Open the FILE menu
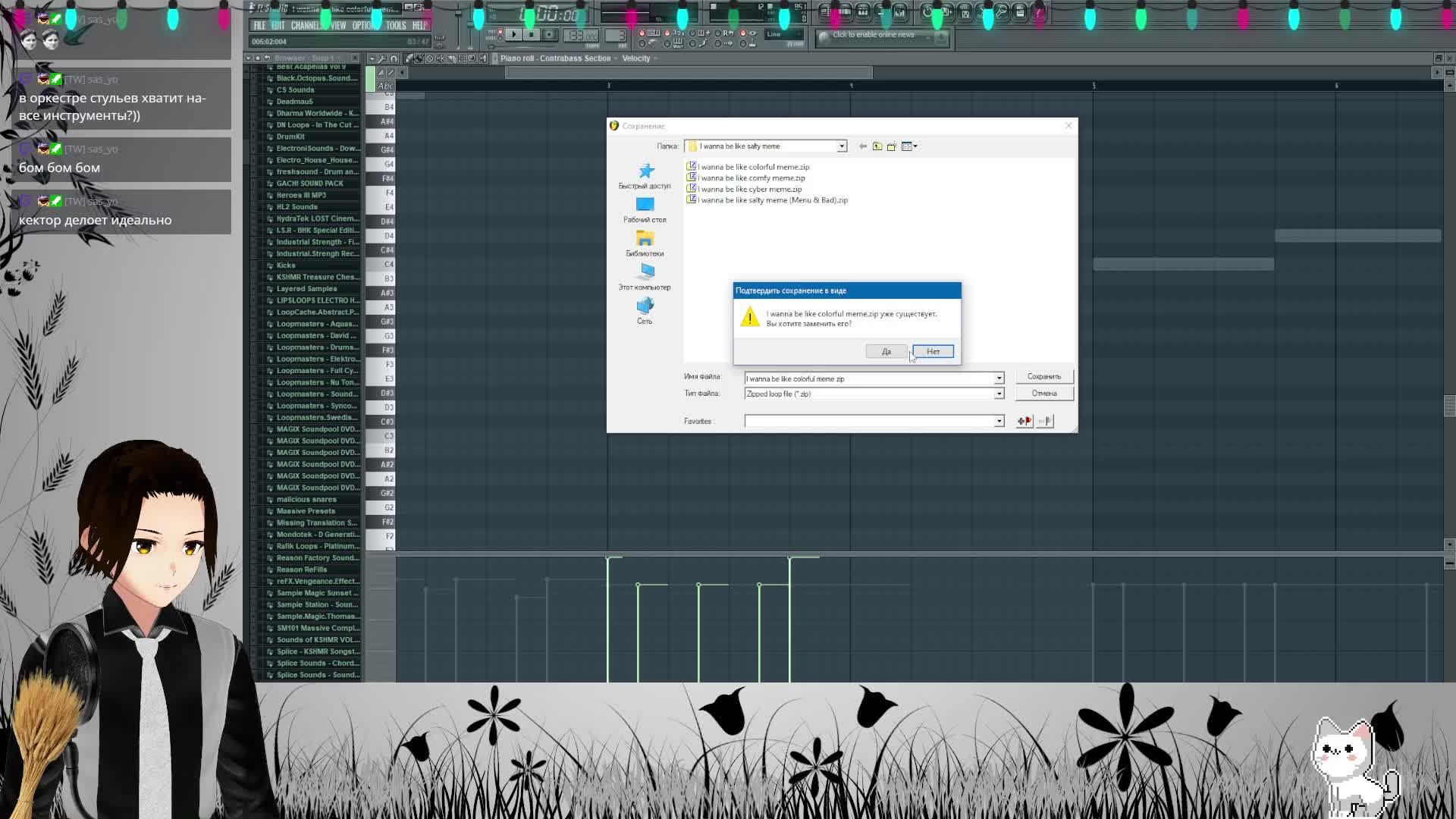This screenshot has width=1456, height=819. tap(259, 25)
